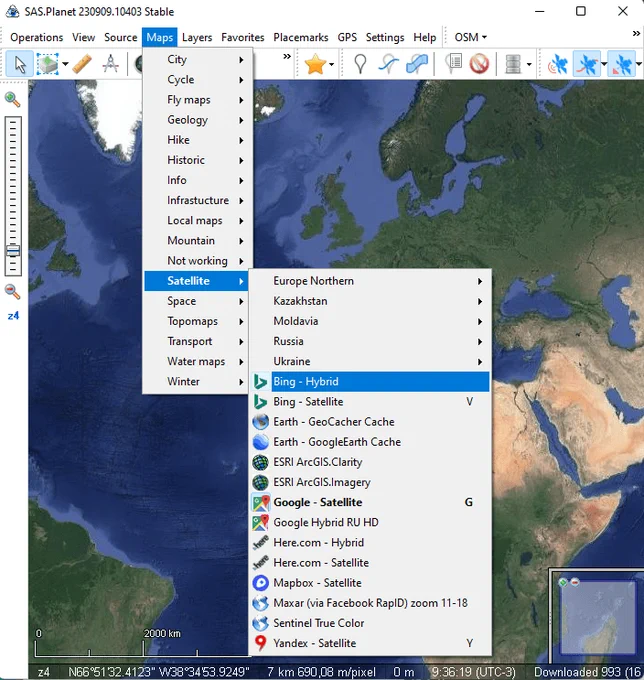Expand the City maps submenu
644x680 pixels.
tap(197, 59)
